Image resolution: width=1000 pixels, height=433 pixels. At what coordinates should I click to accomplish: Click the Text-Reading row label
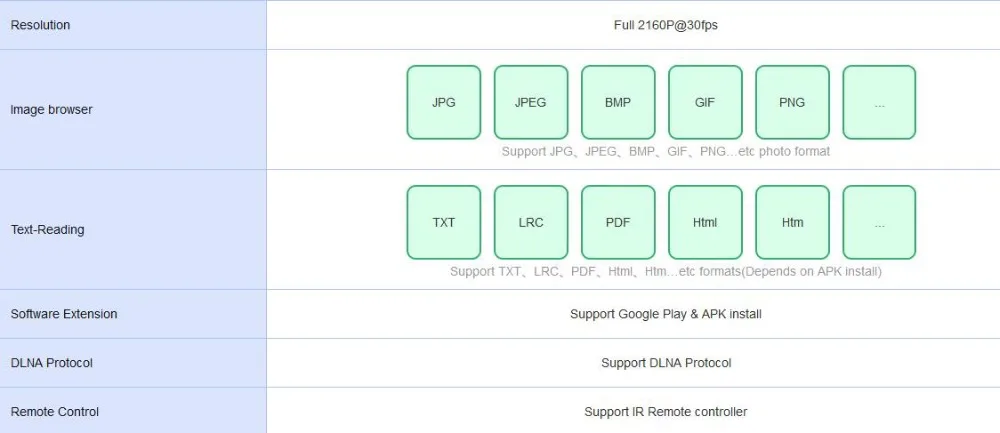pyautogui.click(x=47, y=230)
